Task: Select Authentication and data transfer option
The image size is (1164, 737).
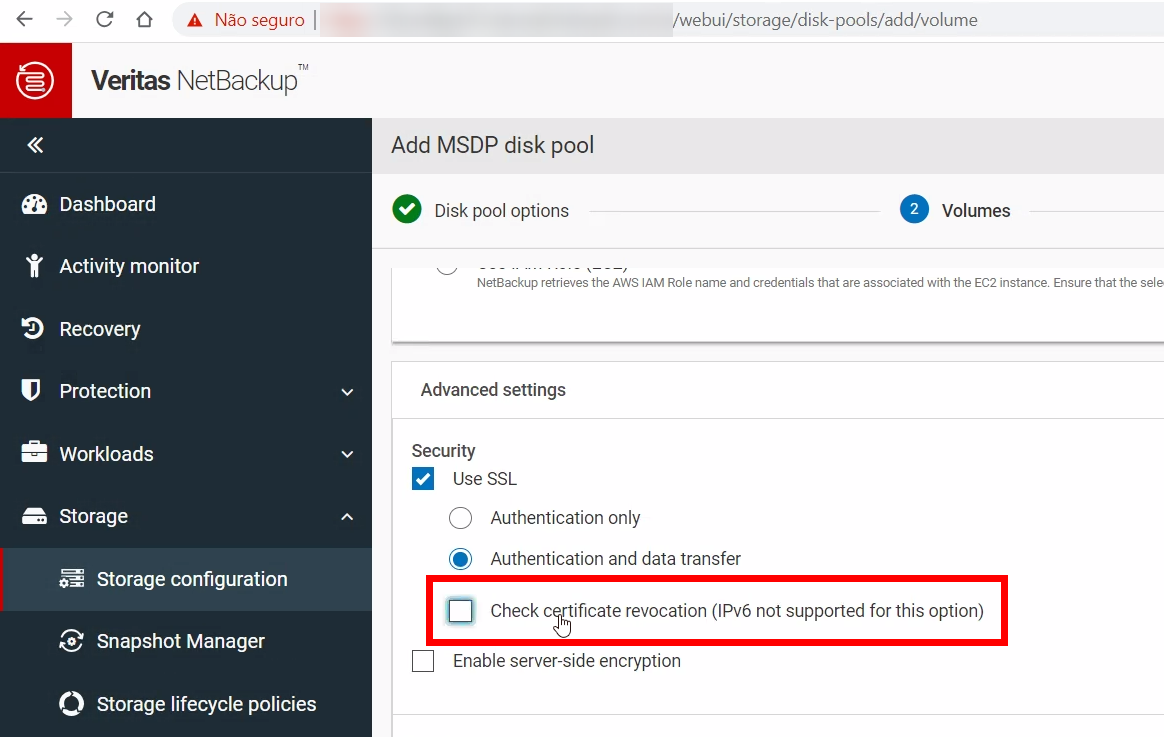Action: (460, 559)
